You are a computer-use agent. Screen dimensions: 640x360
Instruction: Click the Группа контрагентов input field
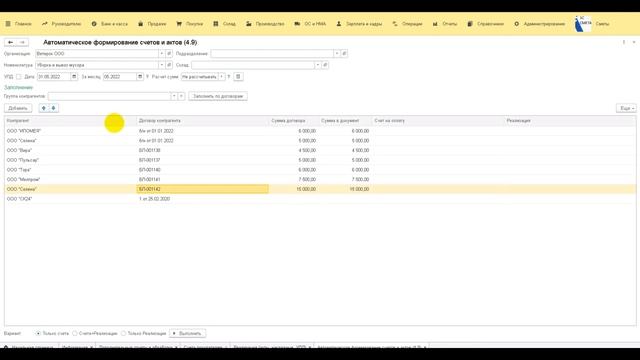click(109, 96)
